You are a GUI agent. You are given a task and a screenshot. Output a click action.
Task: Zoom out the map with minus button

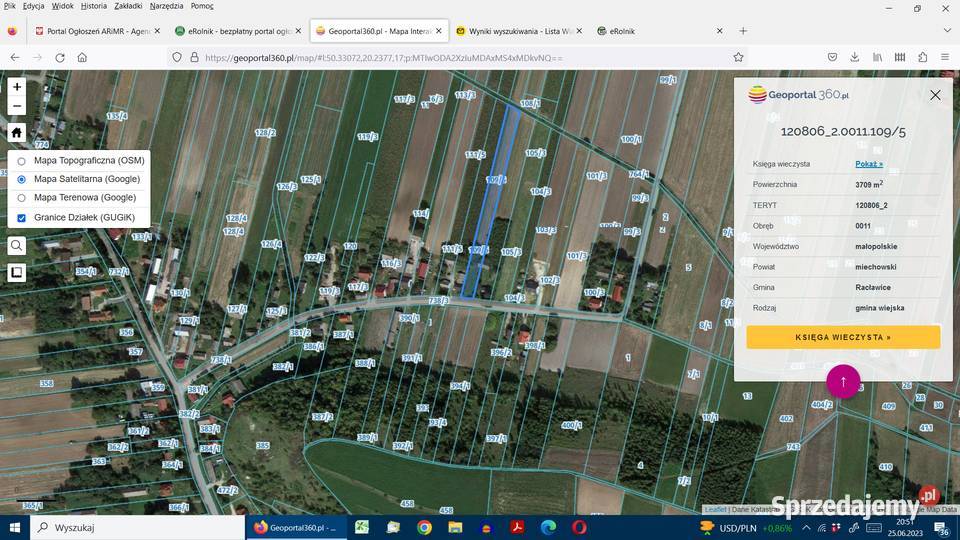[17, 106]
